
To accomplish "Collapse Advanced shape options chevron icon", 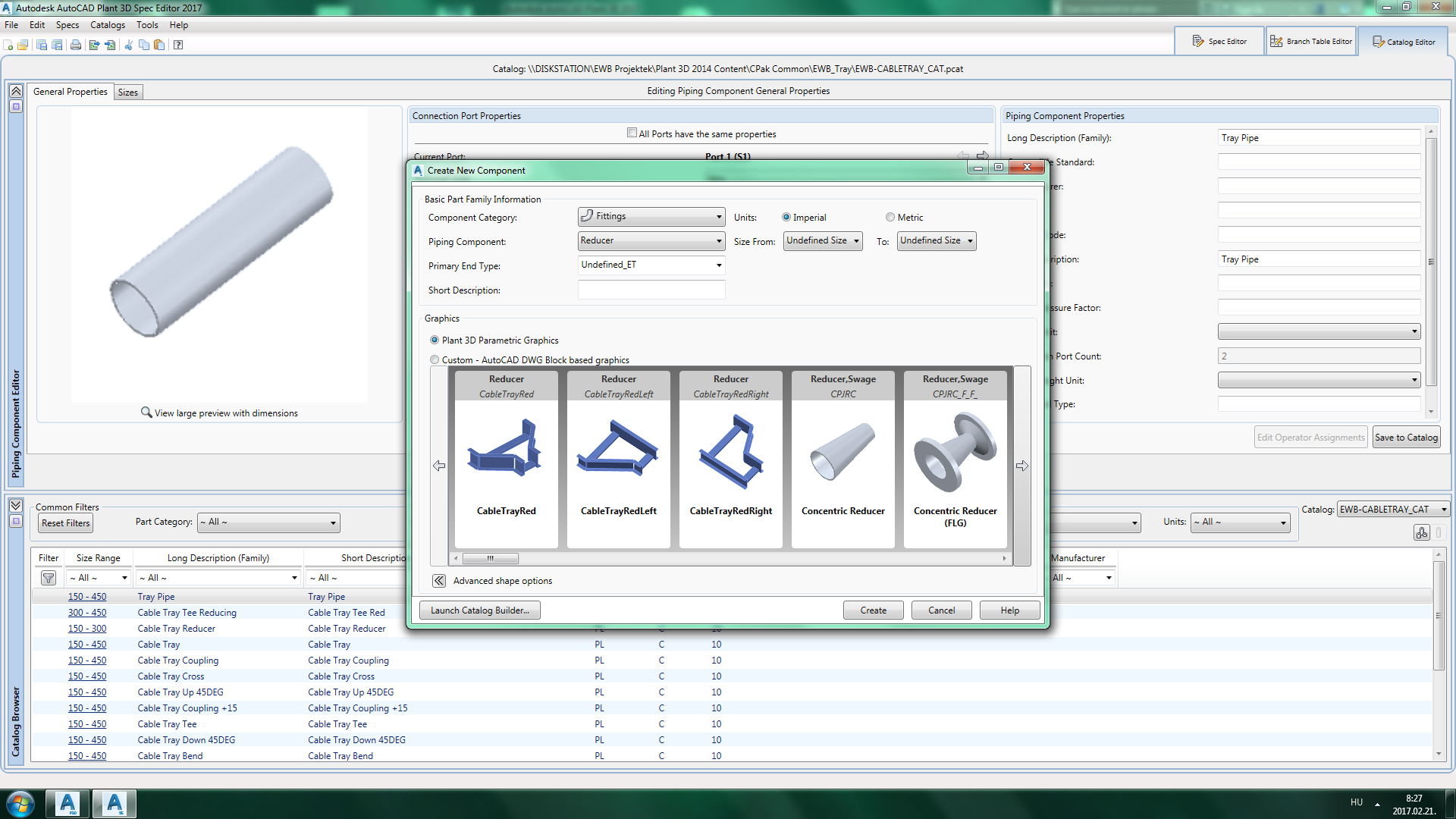I will pos(439,581).
